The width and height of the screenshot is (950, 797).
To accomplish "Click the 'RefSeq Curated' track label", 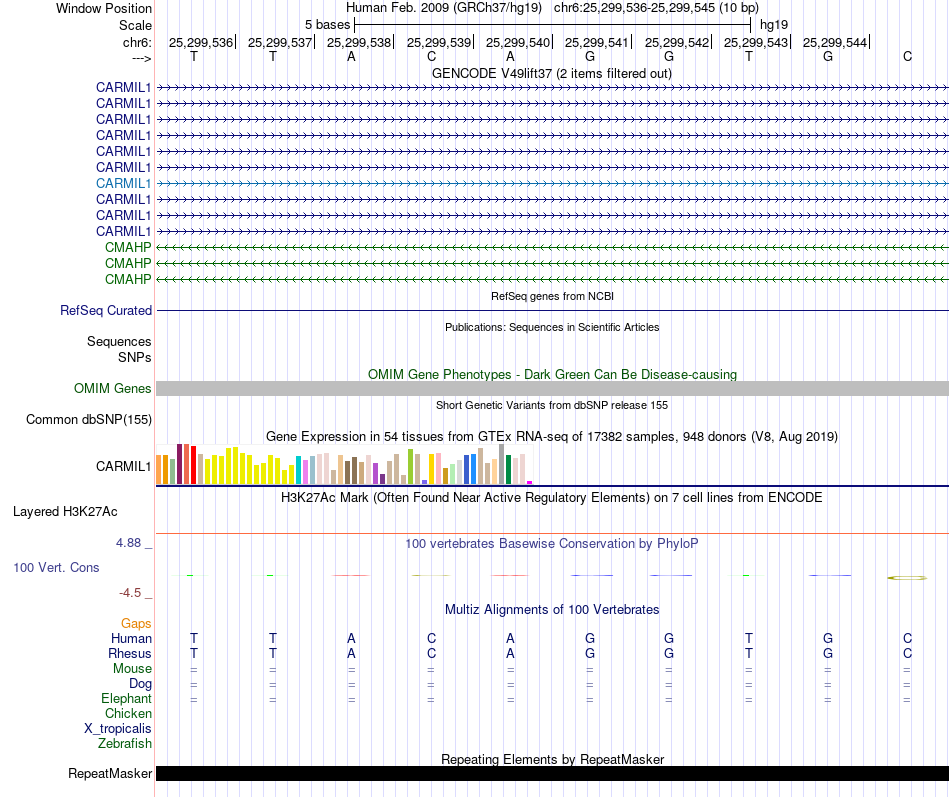I will click(105, 310).
